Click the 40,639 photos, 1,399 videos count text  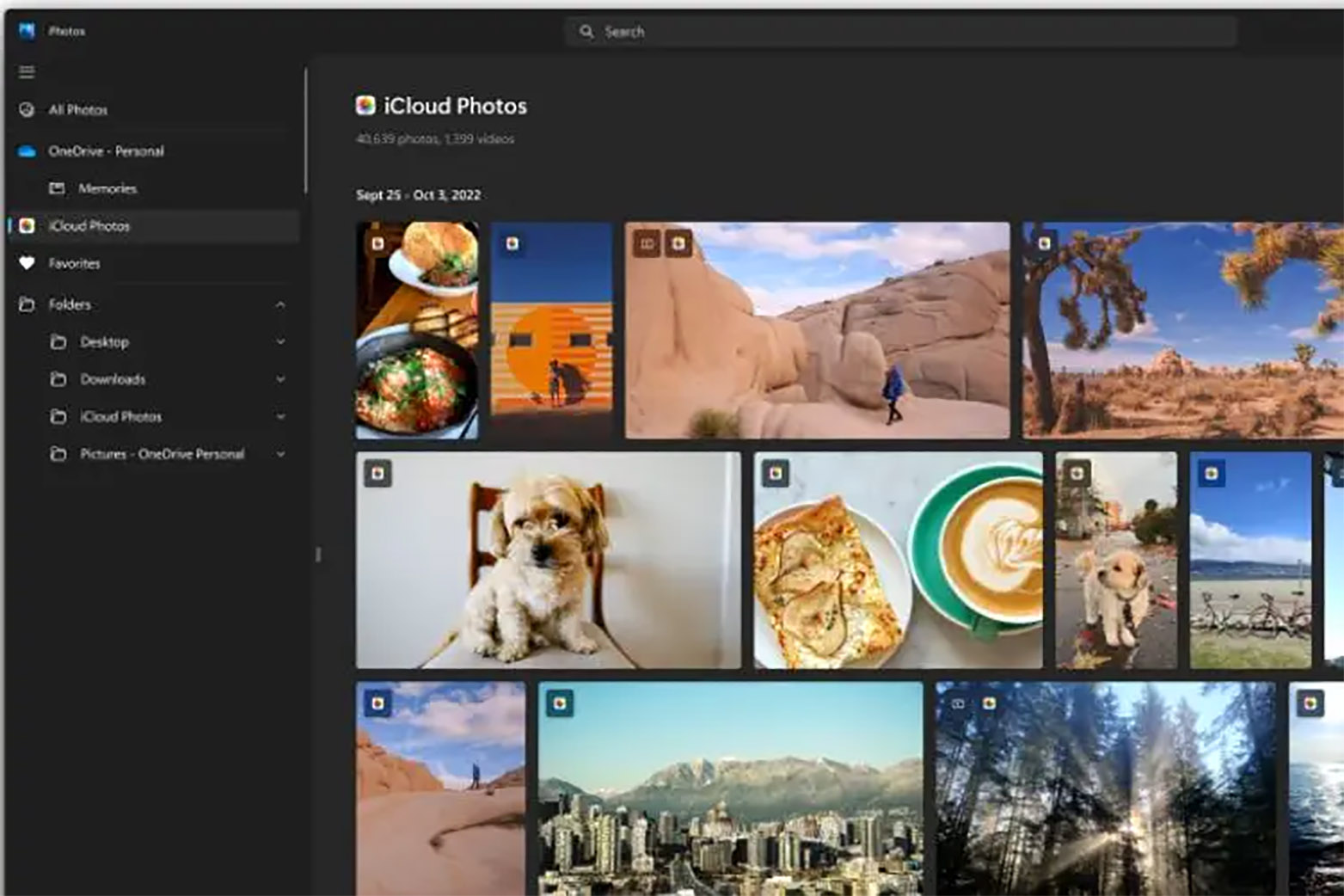pos(435,139)
